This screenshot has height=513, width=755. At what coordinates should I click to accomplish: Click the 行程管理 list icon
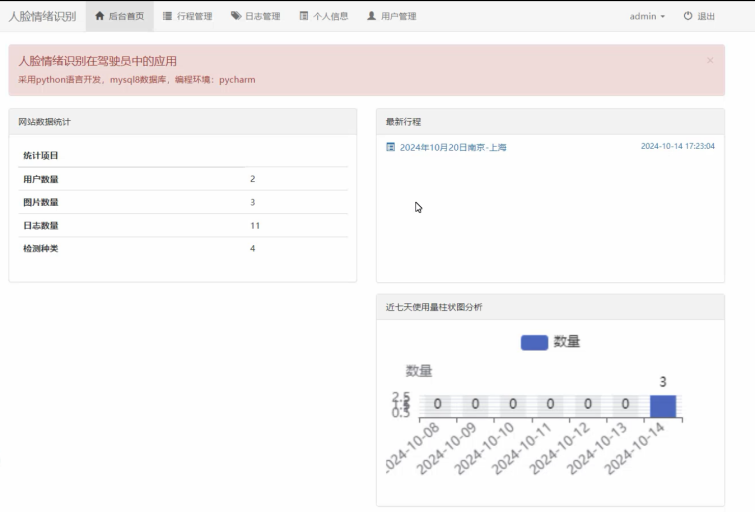(x=167, y=16)
